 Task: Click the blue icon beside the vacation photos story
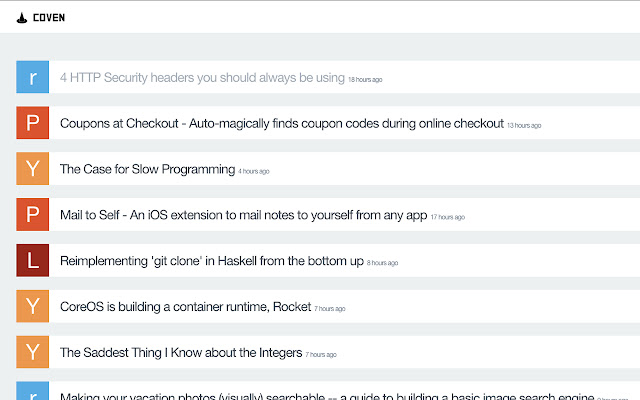click(33, 391)
